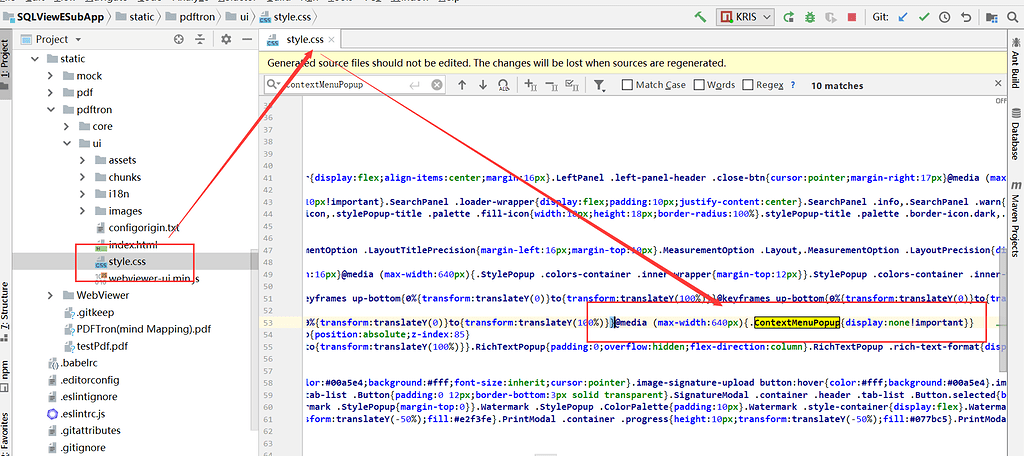
Task: Click the Build project hammer icon
Action: (x=700, y=17)
